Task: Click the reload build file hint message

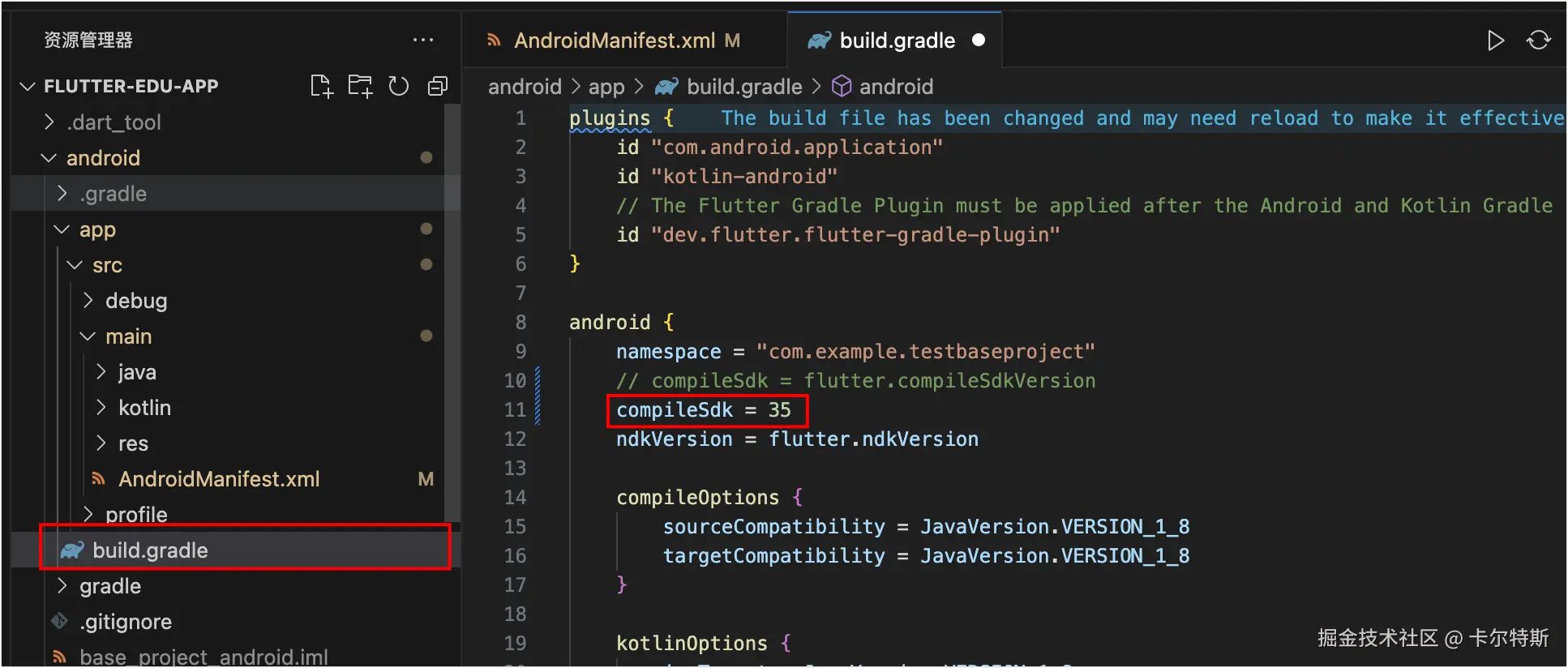Action: [x=1143, y=118]
